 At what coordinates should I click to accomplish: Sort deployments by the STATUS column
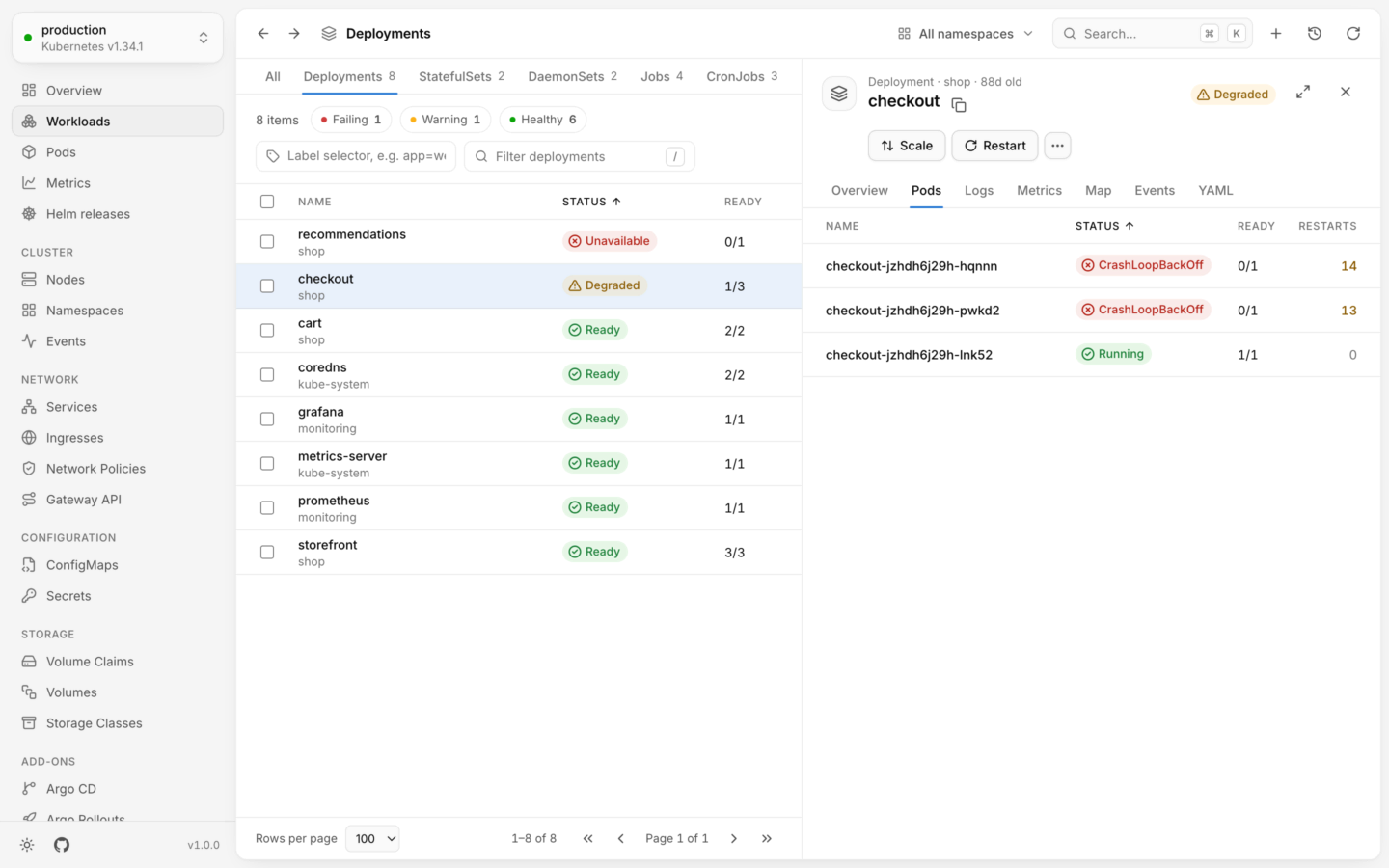pyautogui.click(x=591, y=202)
